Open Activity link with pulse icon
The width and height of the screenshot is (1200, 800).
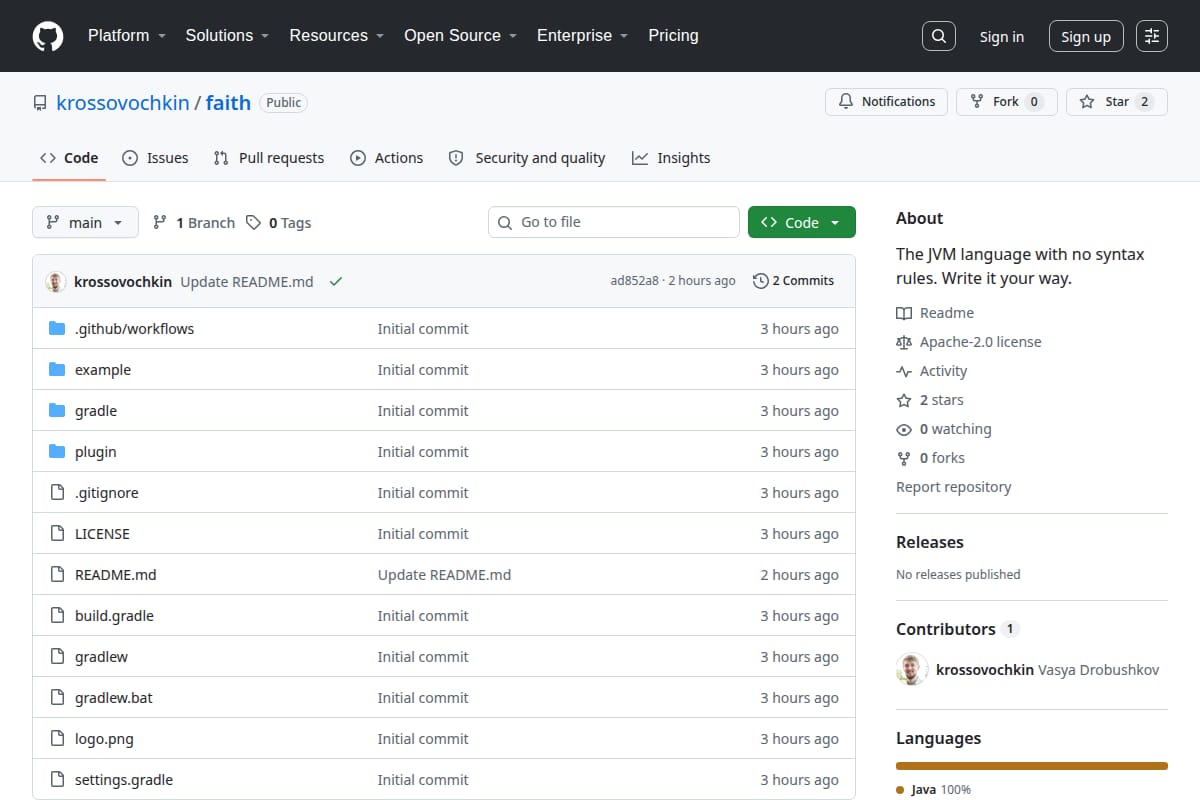pyautogui.click(x=932, y=371)
